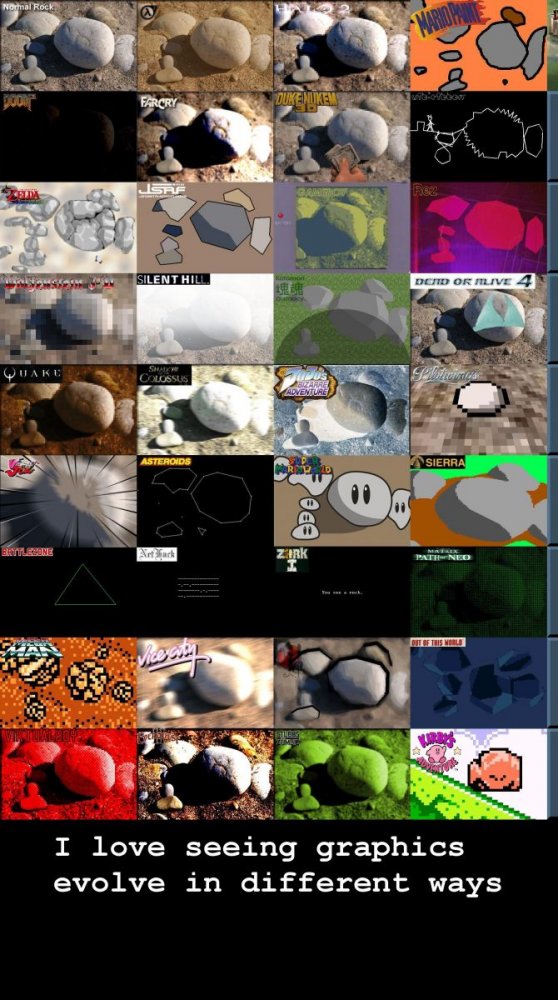The width and height of the screenshot is (558, 1000).
Task: Open the Sierra orange and green rock tile
Action: pos(479,501)
